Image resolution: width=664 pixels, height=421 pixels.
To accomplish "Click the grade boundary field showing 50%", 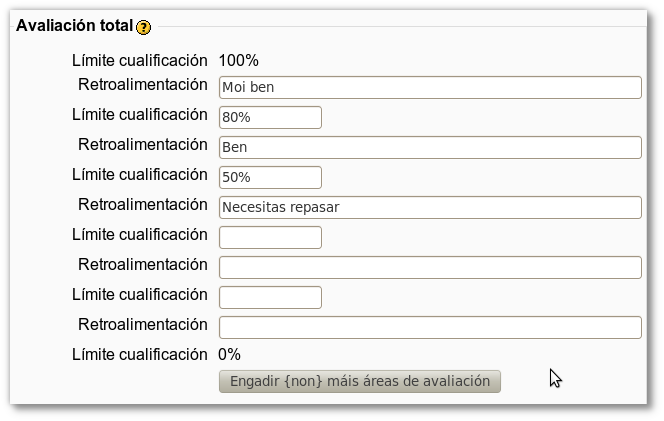I will tap(270, 177).
